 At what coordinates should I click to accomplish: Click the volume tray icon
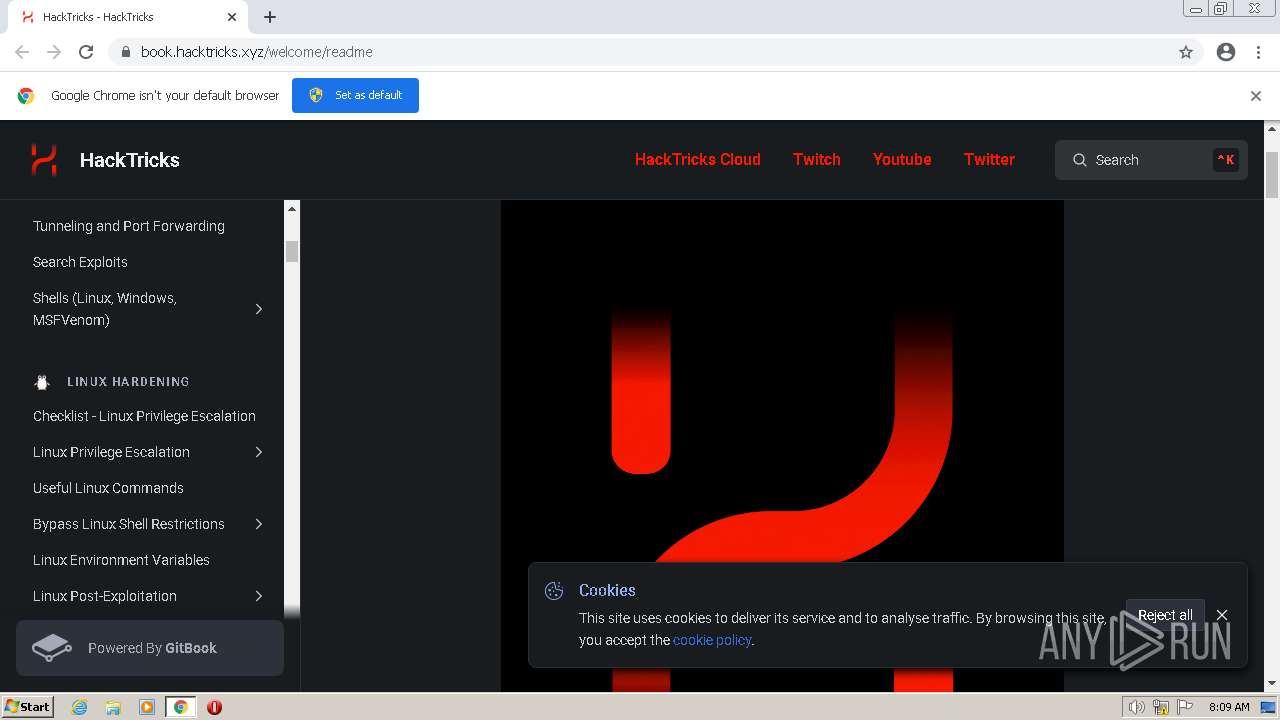(1137, 707)
